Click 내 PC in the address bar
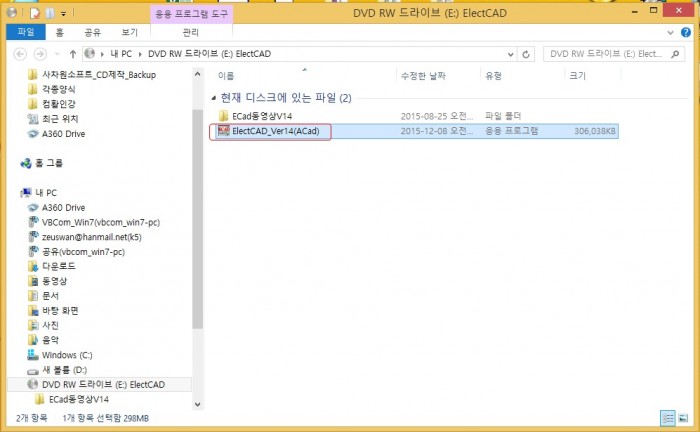The height and width of the screenshot is (432, 700). tap(121, 54)
